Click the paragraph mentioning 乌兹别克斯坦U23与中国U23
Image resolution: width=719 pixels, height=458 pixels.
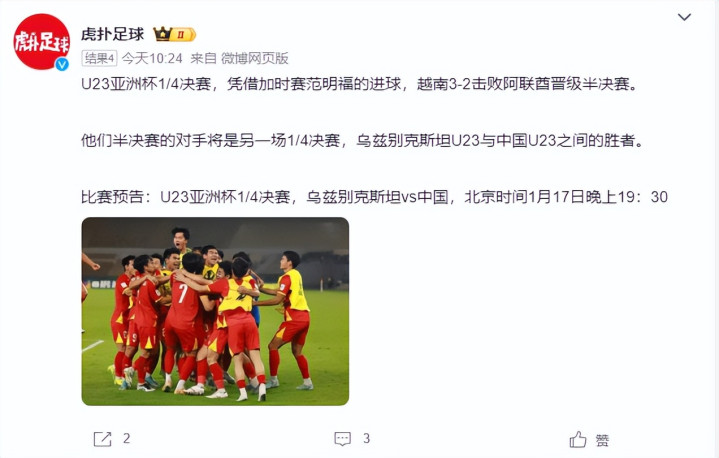tap(362, 140)
